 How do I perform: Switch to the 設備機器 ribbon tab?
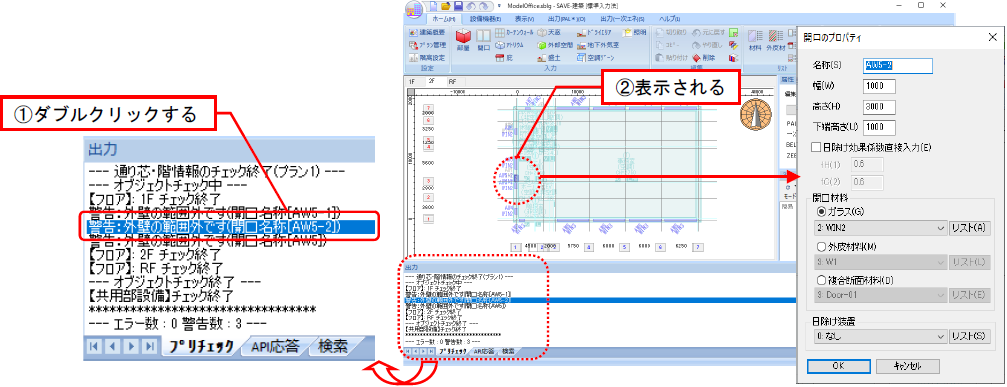pos(485,19)
